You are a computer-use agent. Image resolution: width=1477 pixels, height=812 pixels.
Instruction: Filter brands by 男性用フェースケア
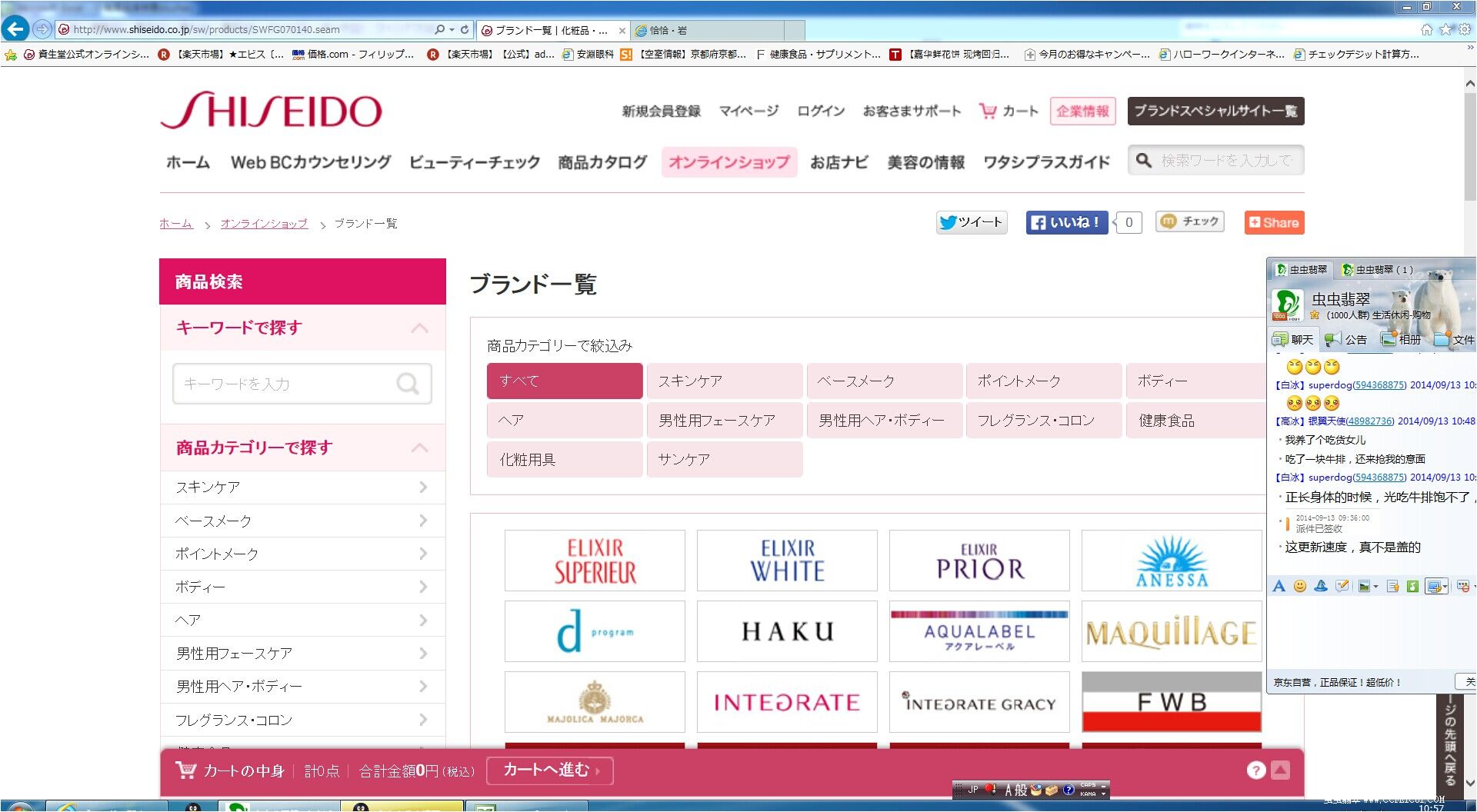725,420
